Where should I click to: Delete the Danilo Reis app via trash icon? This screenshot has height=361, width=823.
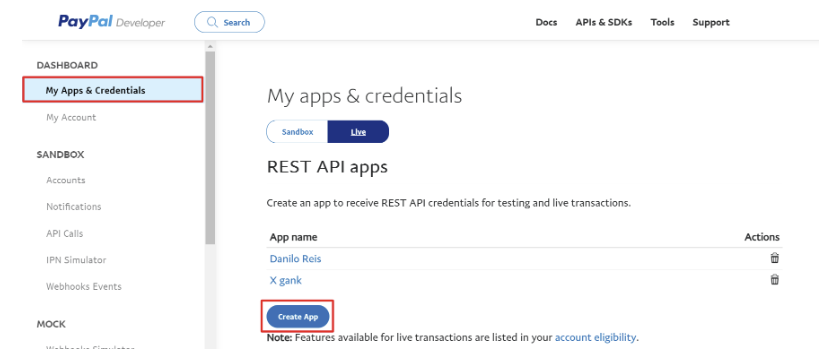click(x=774, y=258)
